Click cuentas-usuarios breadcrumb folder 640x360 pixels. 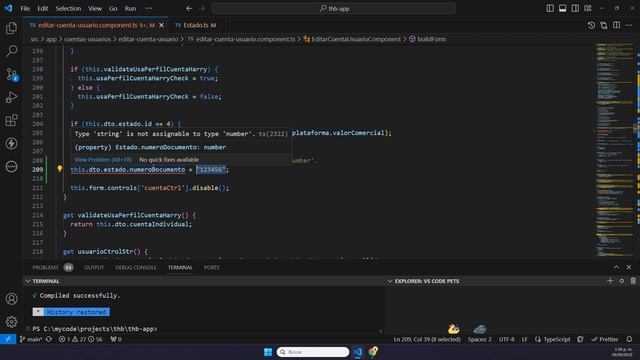pyautogui.click(x=87, y=39)
